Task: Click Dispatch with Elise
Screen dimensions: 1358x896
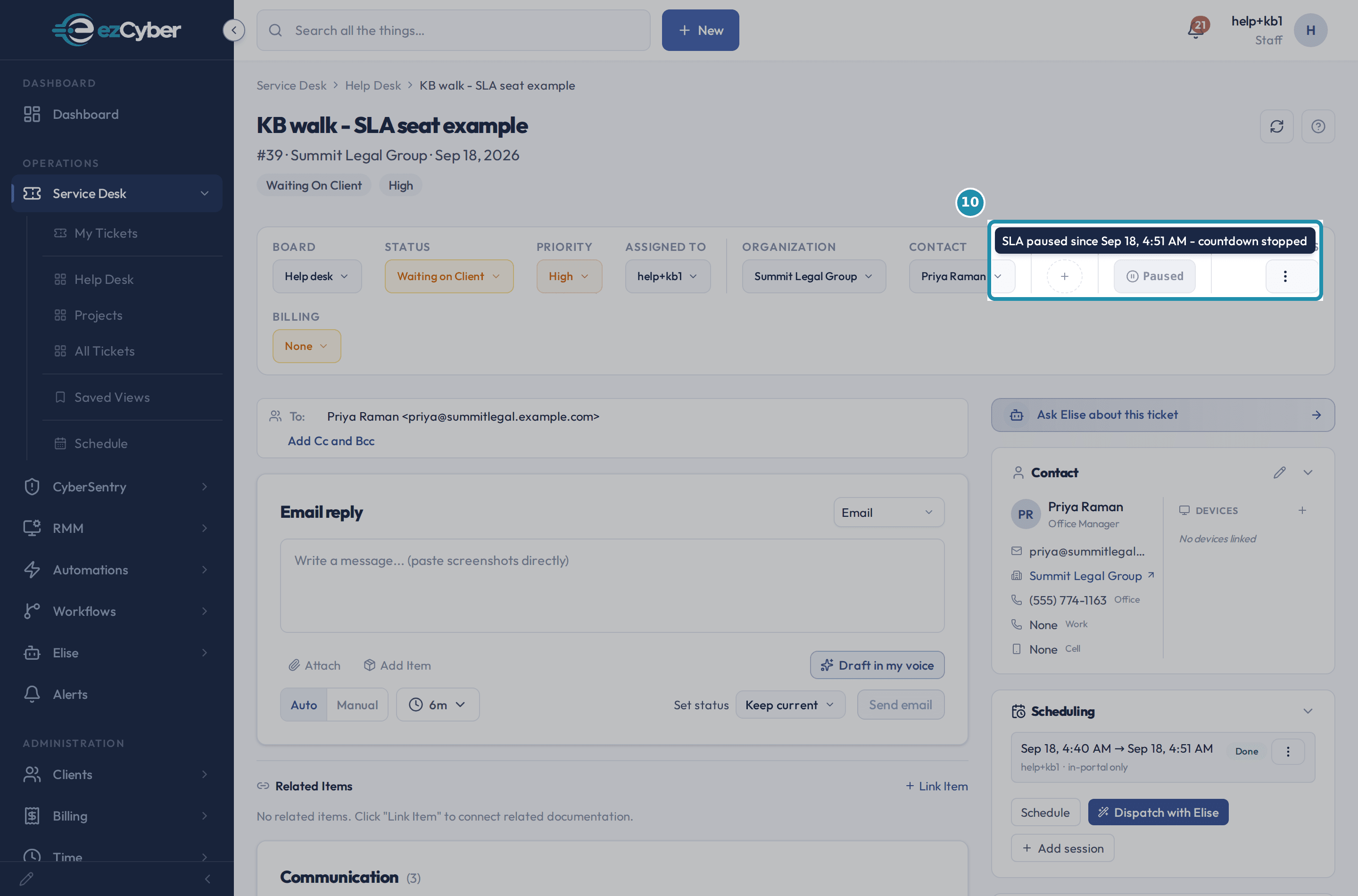Action: (1158, 813)
